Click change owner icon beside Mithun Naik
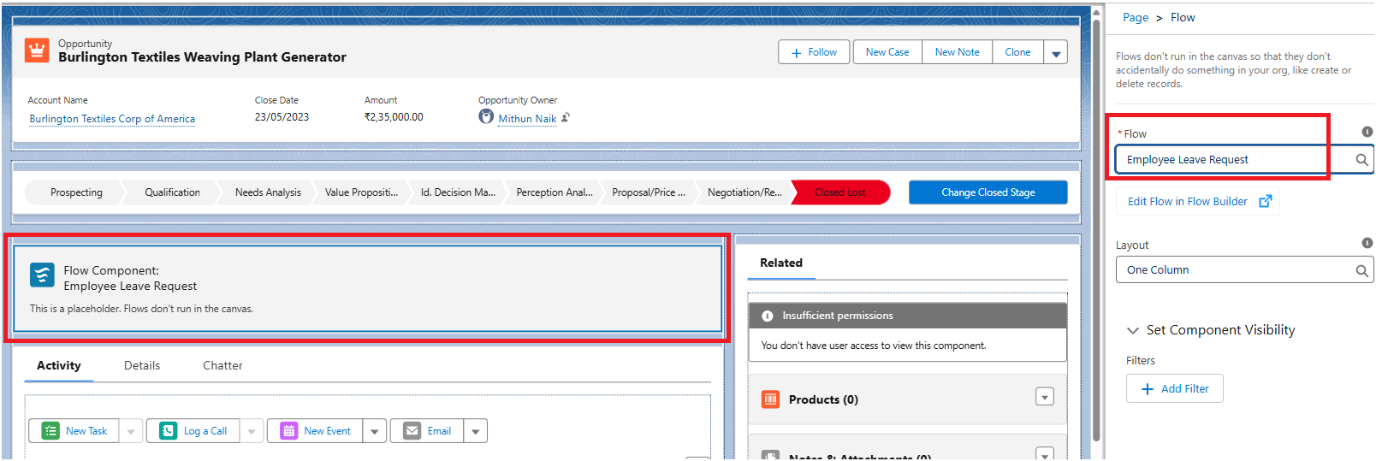The height and width of the screenshot is (461, 1376). 565,118
